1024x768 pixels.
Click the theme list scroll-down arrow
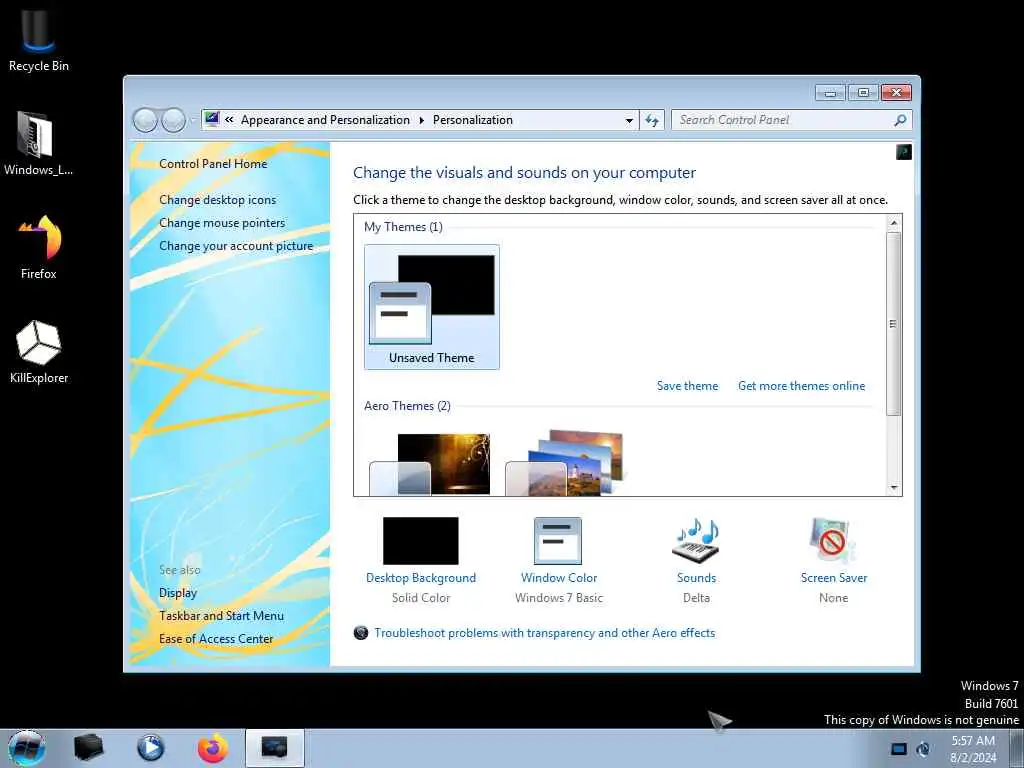pyautogui.click(x=894, y=488)
